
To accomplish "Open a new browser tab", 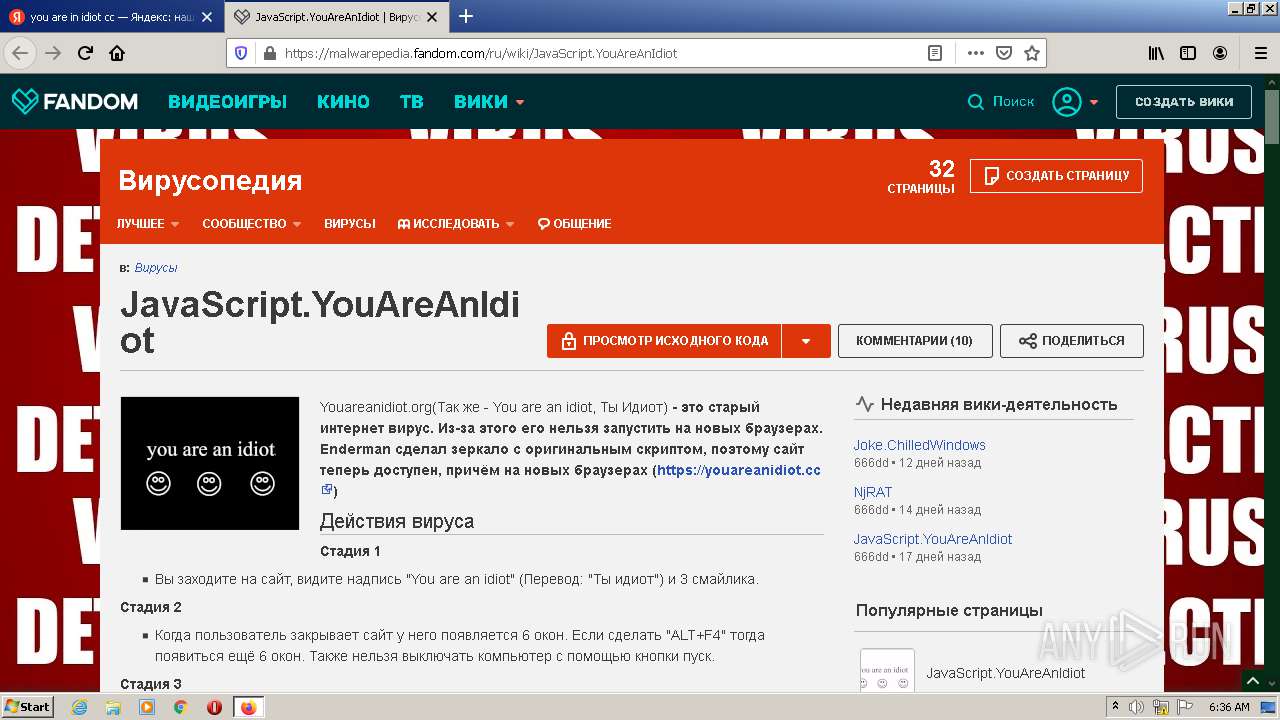I will click(x=466, y=16).
